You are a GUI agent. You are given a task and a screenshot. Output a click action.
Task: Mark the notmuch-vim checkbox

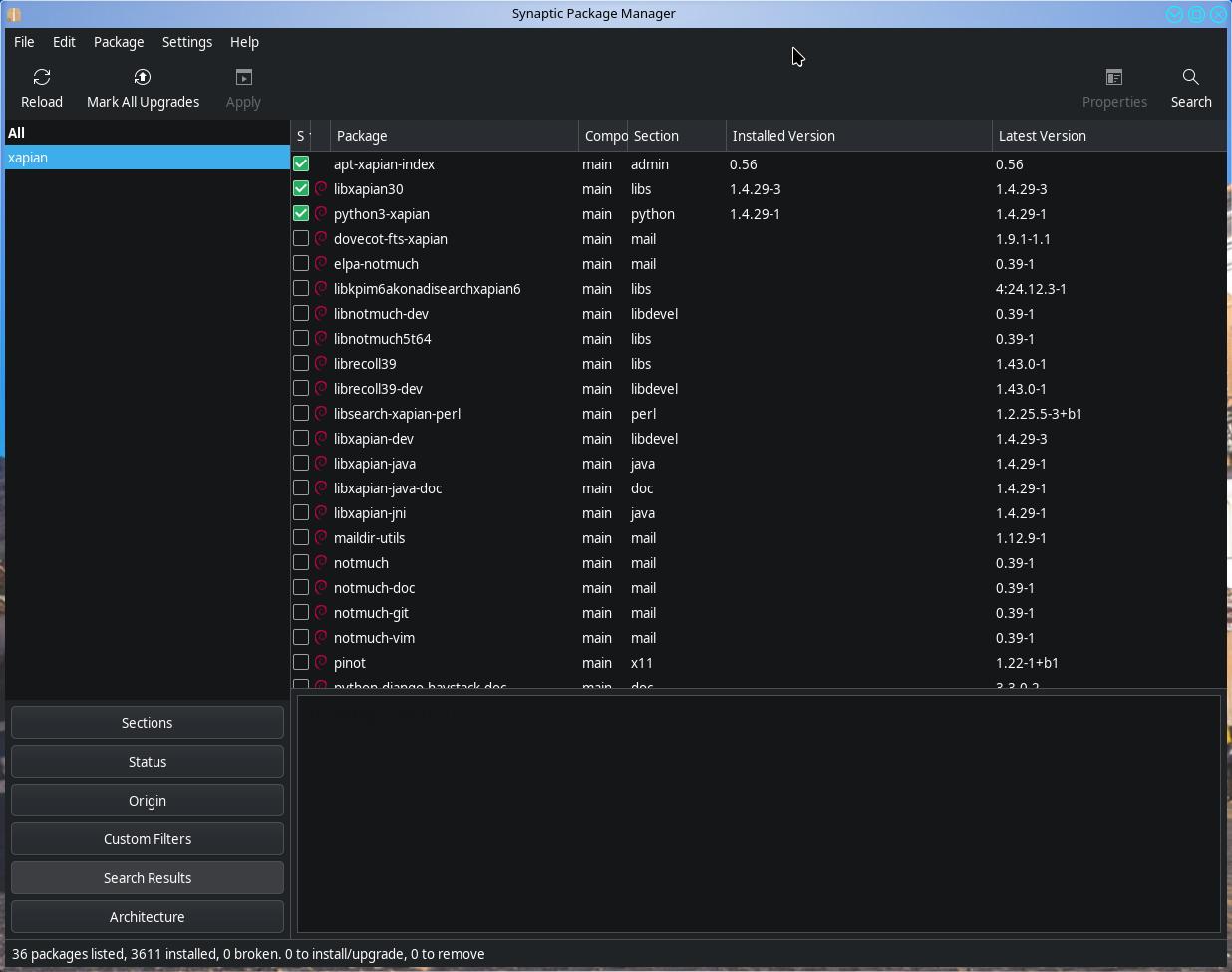[301, 637]
